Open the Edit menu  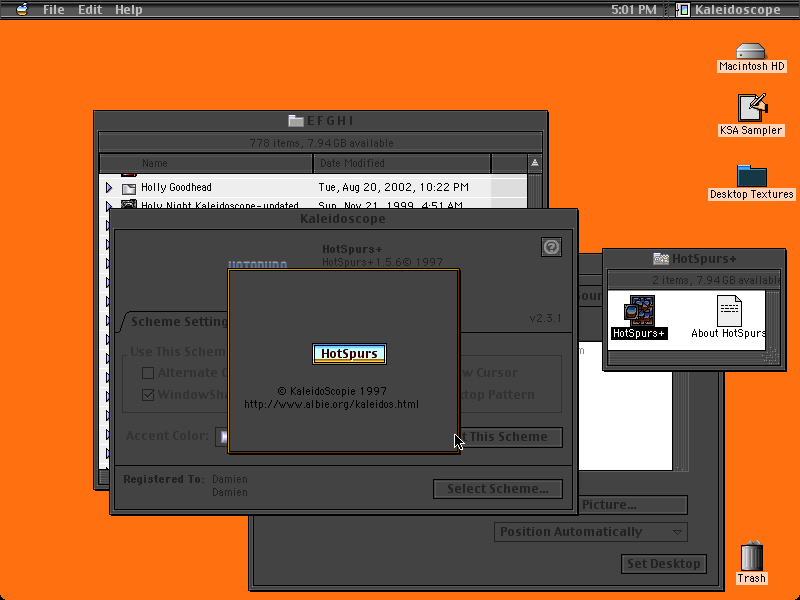point(90,10)
